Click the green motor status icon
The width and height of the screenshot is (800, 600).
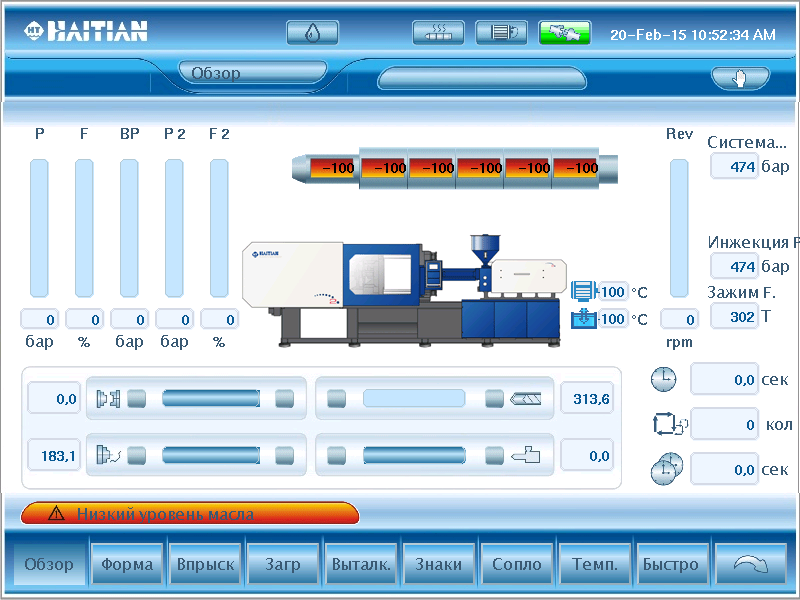(565, 33)
